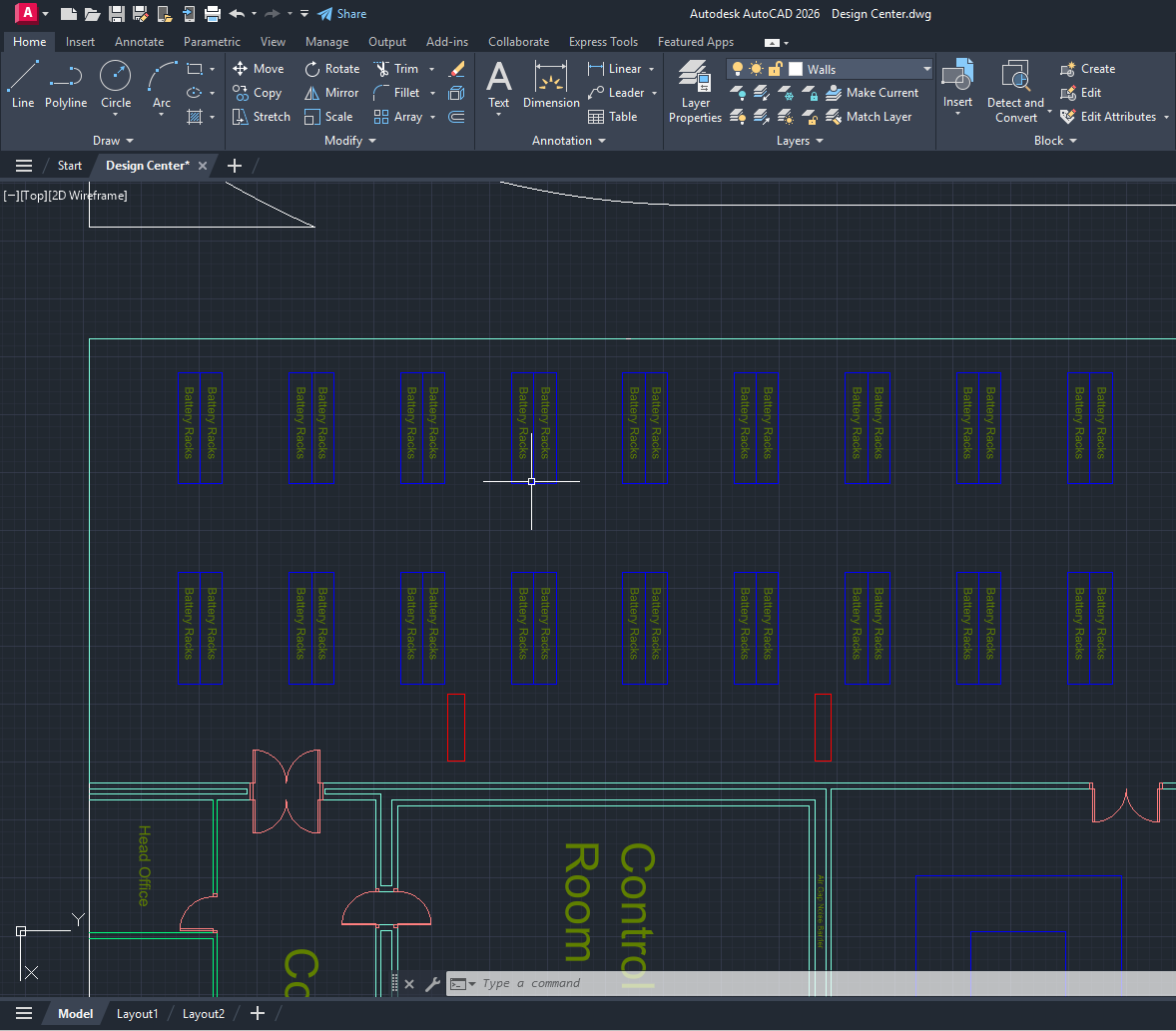Click the Open from Web & Mobile icon
The height and width of the screenshot is (1031, 1176).
(165, 14)
